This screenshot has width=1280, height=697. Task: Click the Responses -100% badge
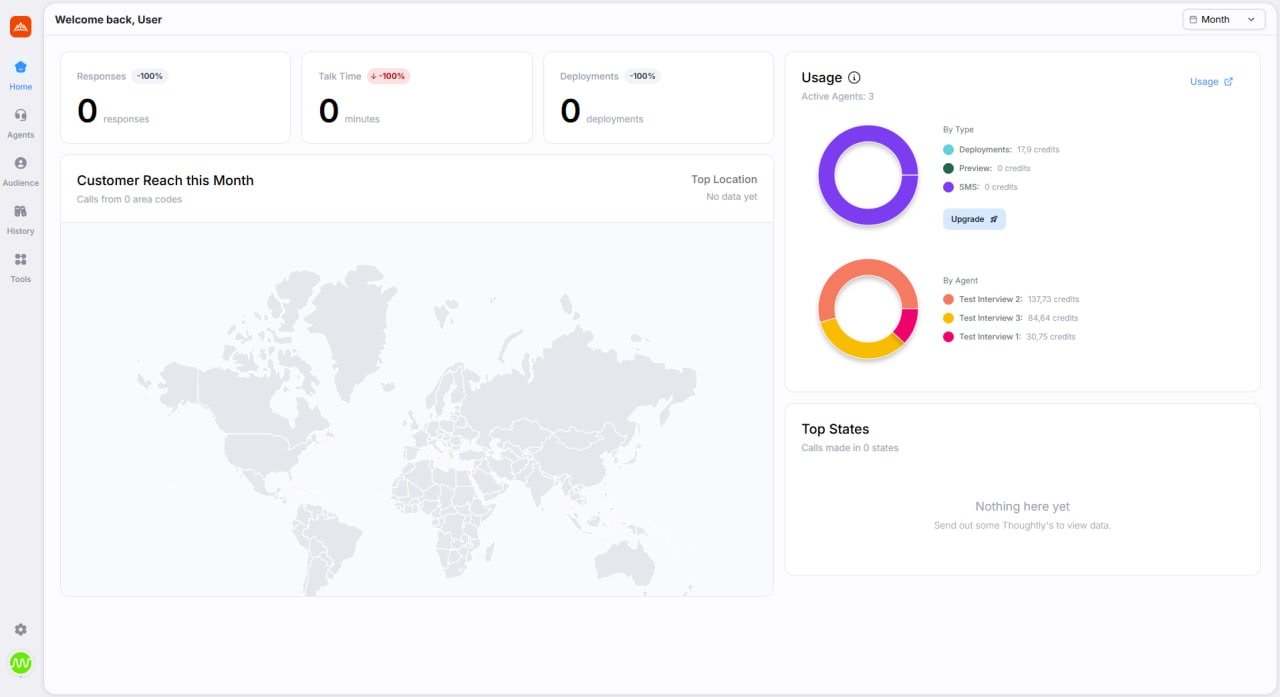[150, 76]
